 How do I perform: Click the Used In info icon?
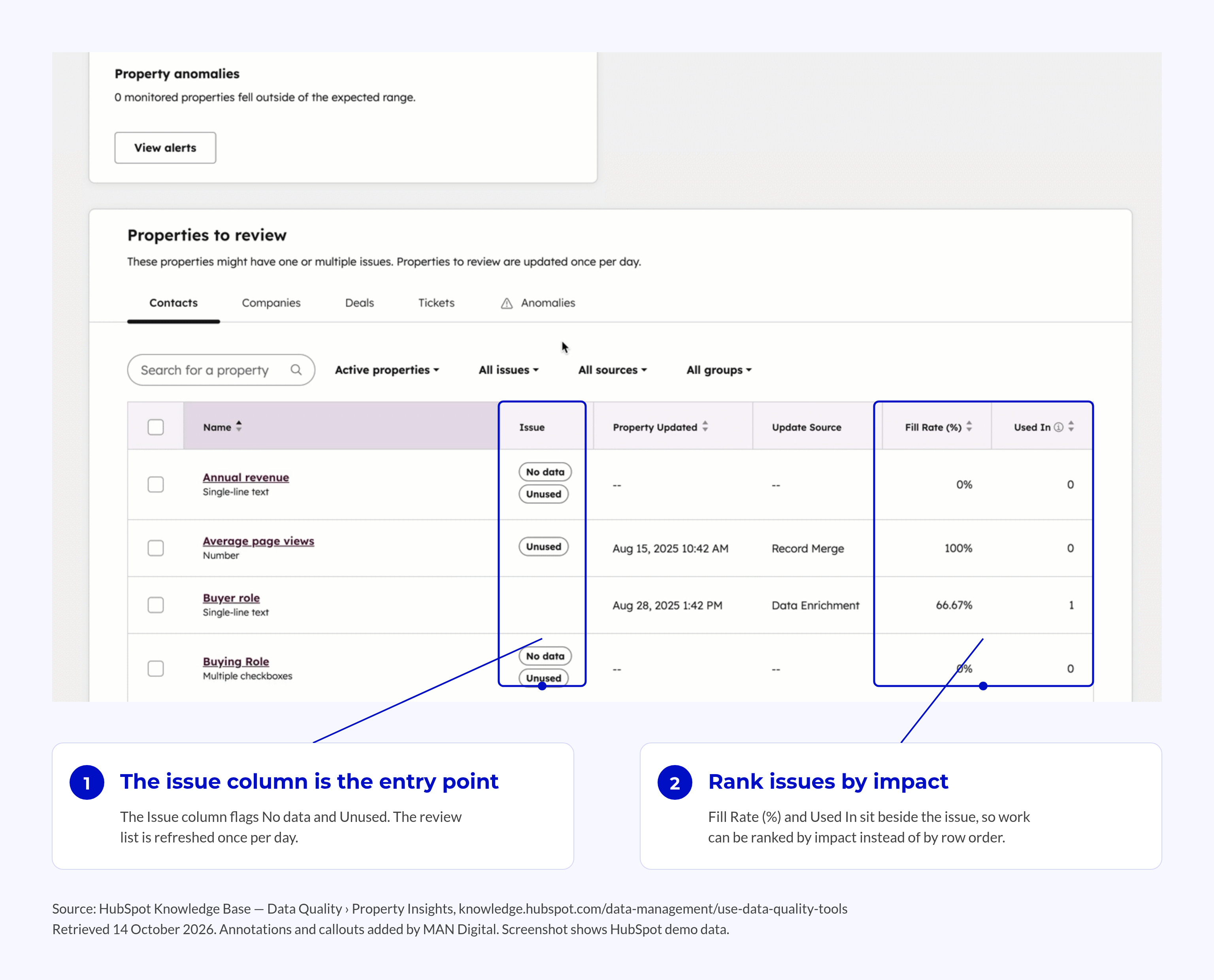(x=1059, y=427)
